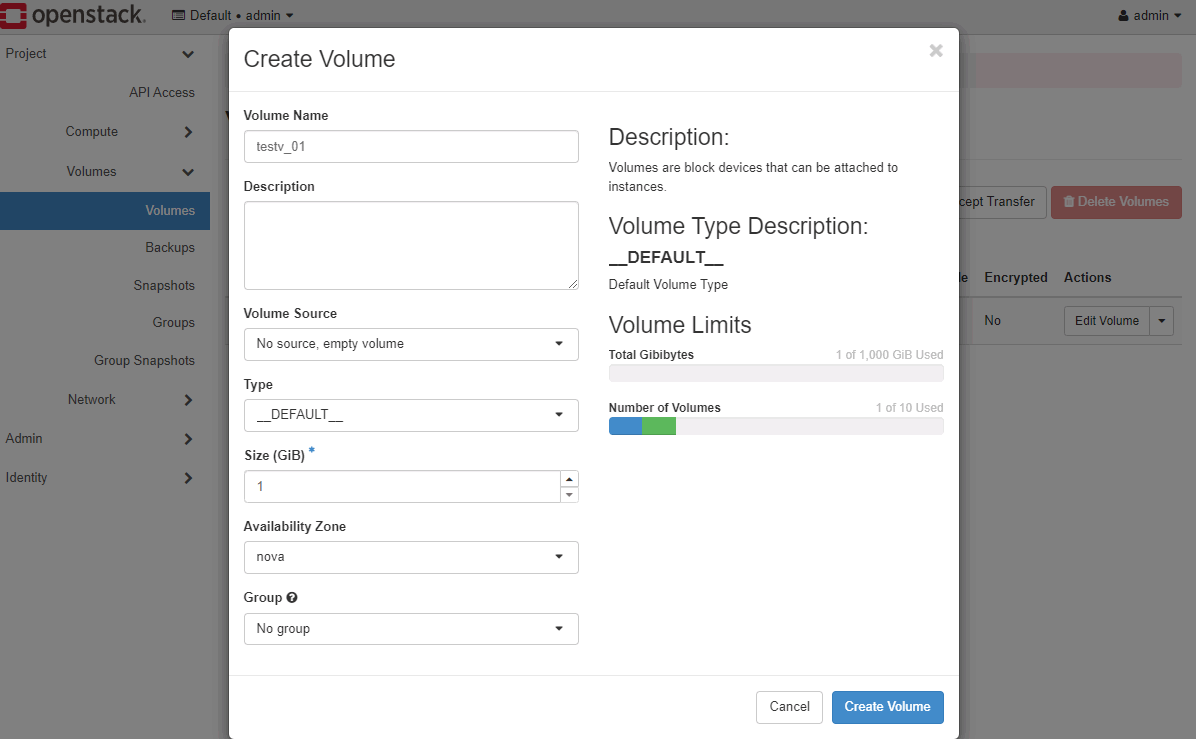Open the admin user menu
Screen dimensions: 1196x739
1150,15
